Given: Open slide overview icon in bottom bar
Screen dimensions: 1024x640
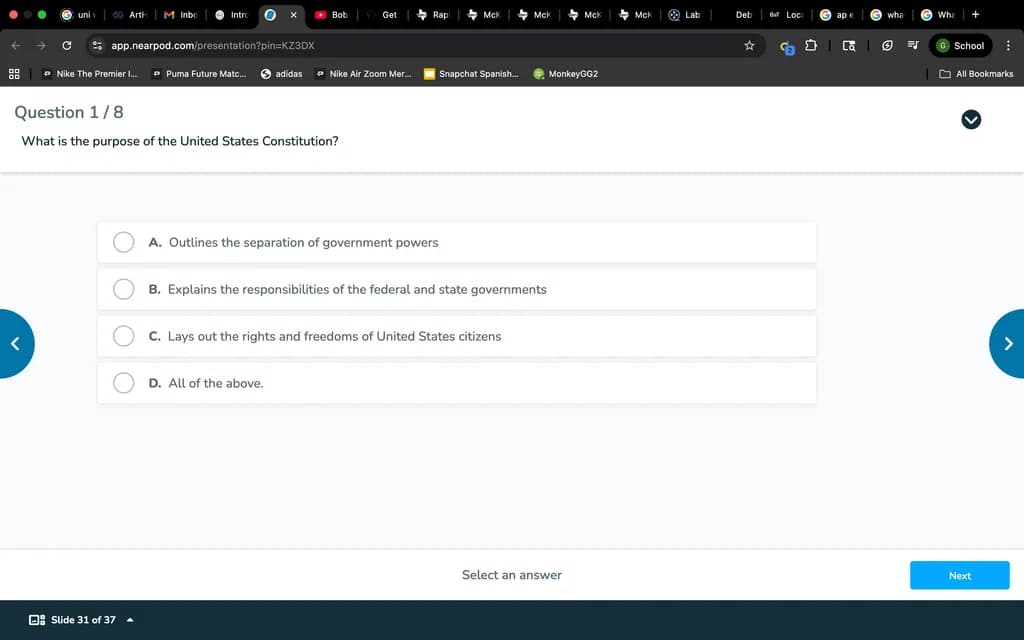Looking at the screenshot, I should coord(37,620).
